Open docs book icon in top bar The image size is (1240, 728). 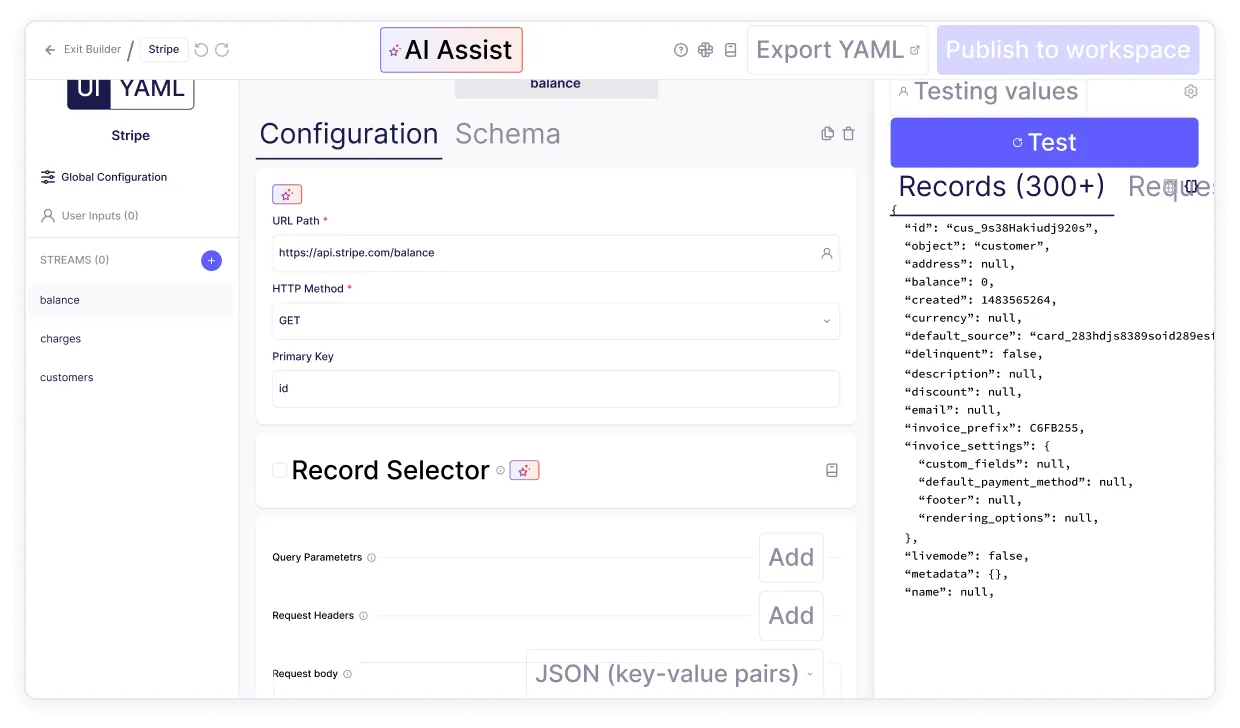tap(731, 50)
